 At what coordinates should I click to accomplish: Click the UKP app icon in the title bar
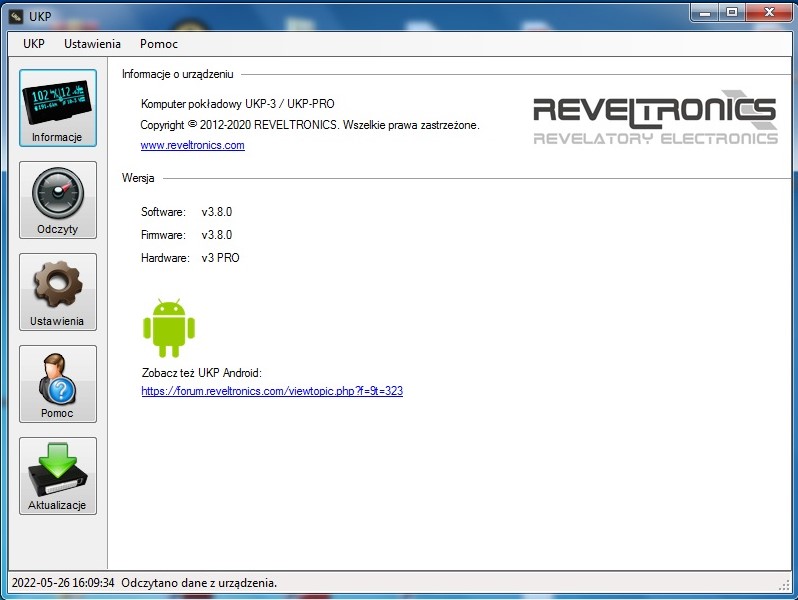16,17
